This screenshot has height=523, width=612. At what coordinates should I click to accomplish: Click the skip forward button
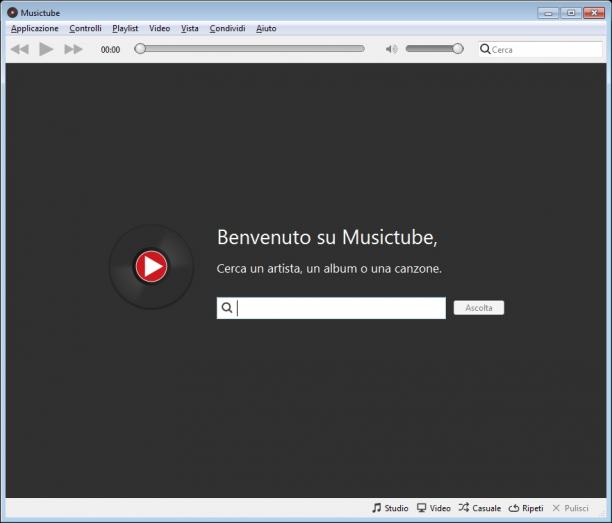(x=73, y=50)
